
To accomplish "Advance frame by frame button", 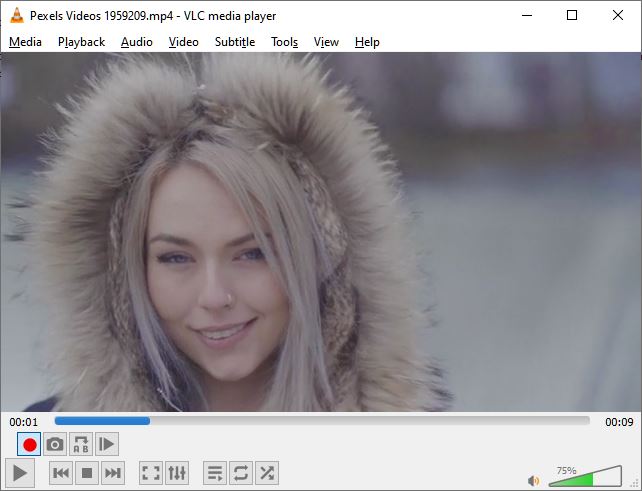I will tap(107, 444).
